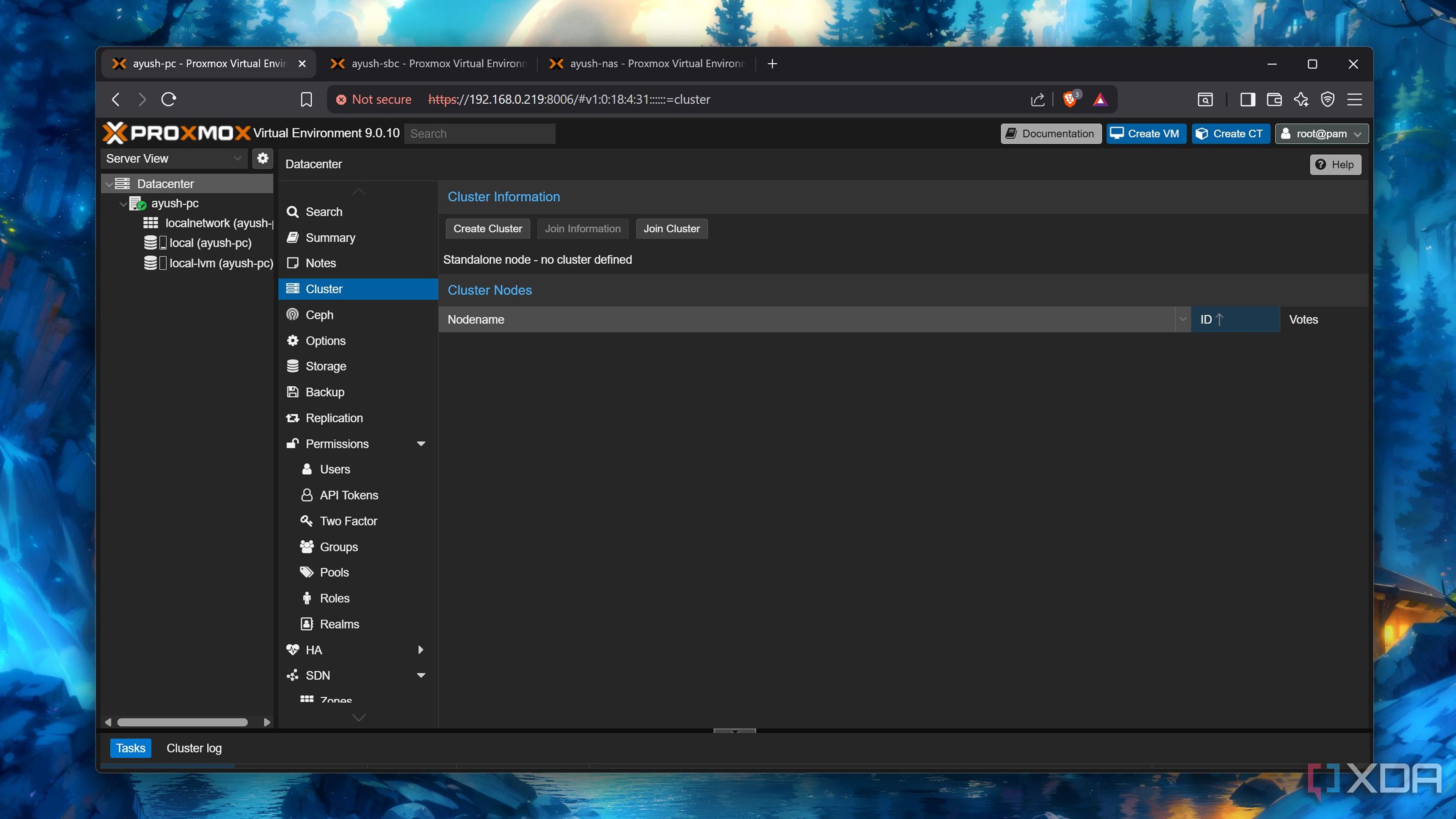Open the Nodename column dropdown arrow
Image resolution: width=1456 pixels, height=819 pixels.
1183,319
